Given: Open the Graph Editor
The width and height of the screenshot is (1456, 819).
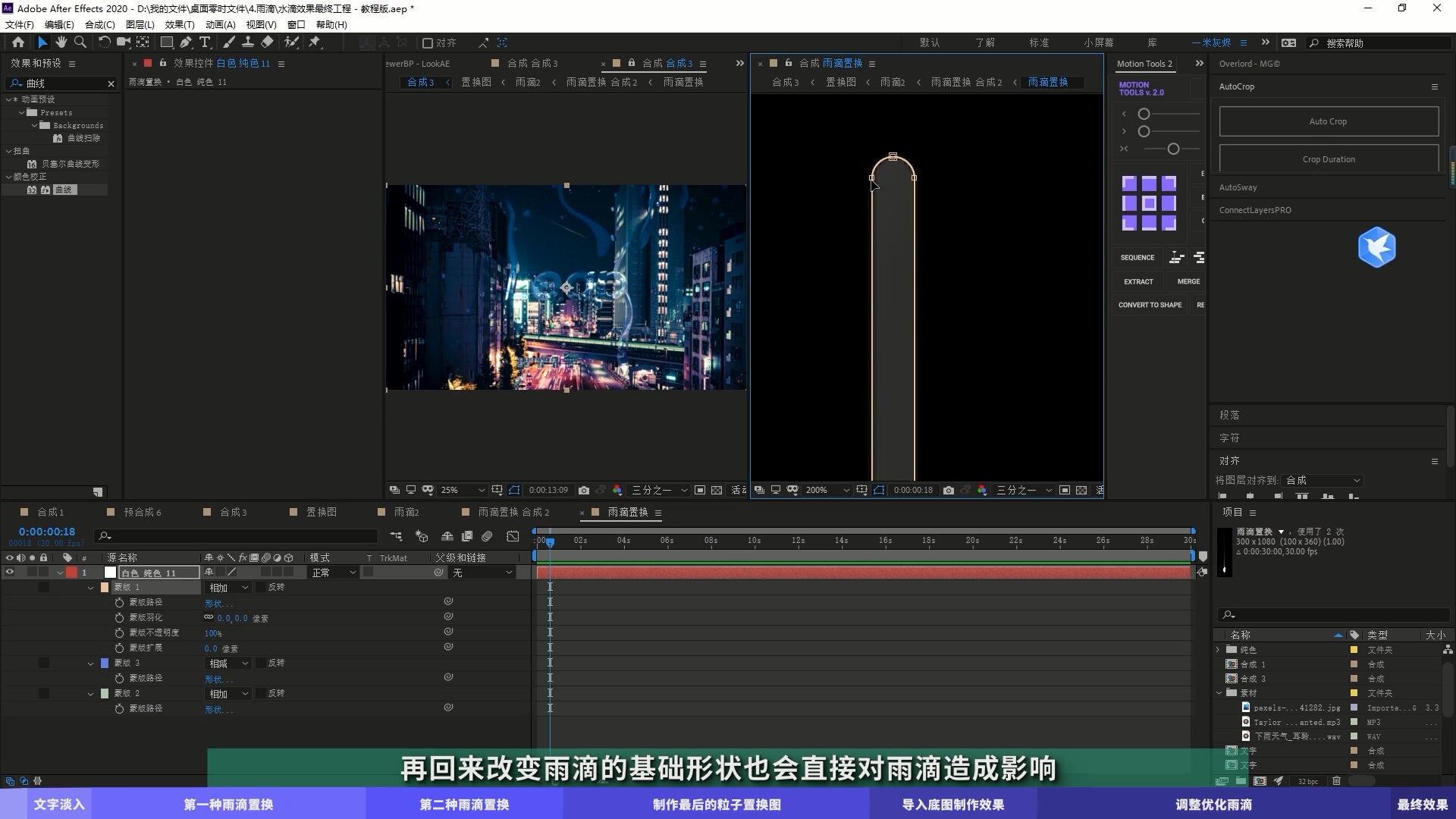Looking at the screenshot, I should tap(513, 536).
